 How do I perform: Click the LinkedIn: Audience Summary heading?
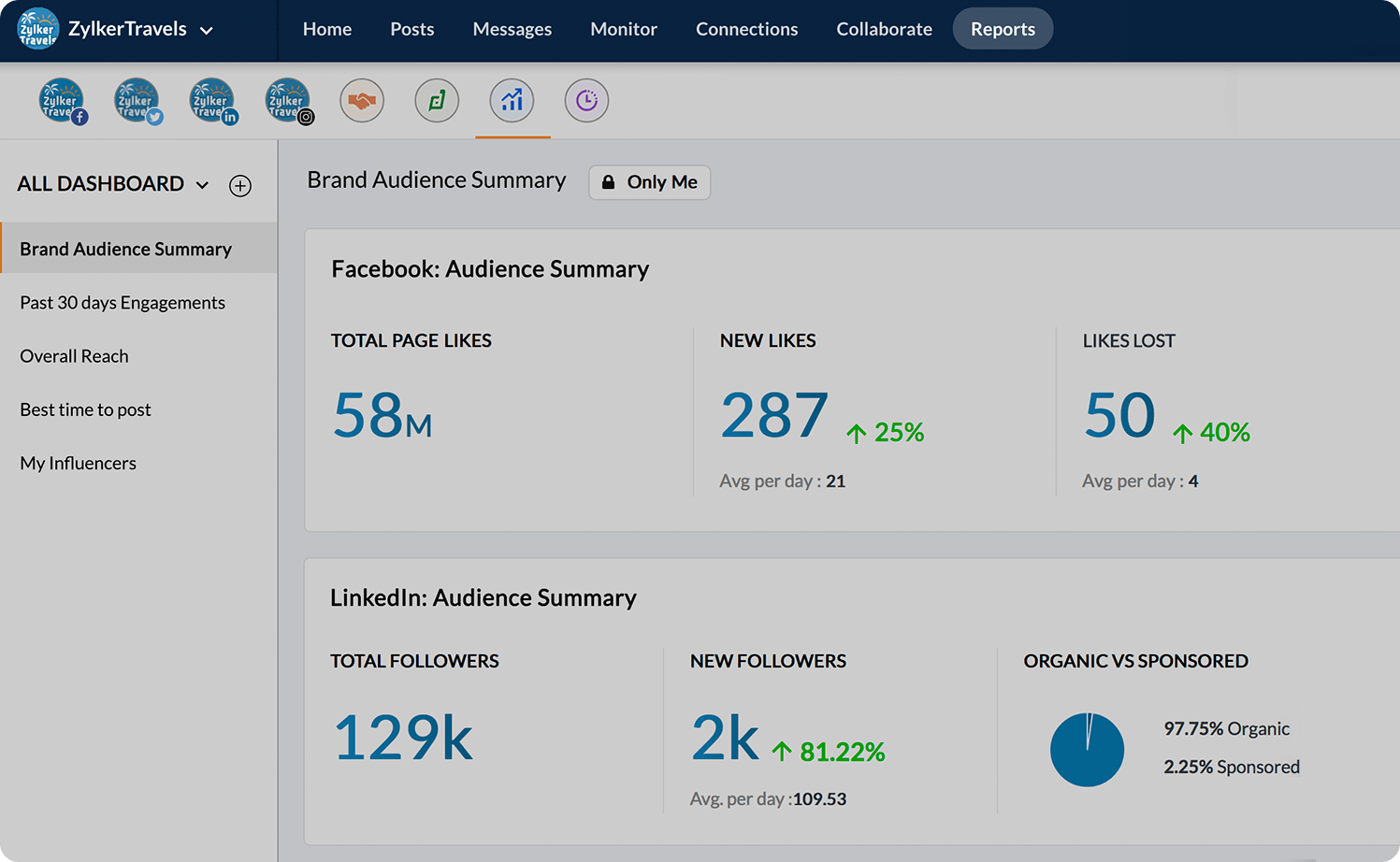tap(484, 597)
